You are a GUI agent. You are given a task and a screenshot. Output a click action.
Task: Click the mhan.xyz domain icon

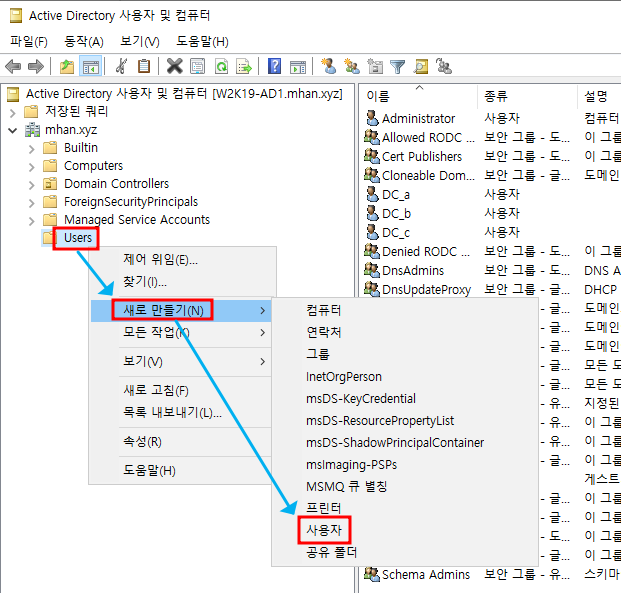pyautogui.click(x=32, y=130)
